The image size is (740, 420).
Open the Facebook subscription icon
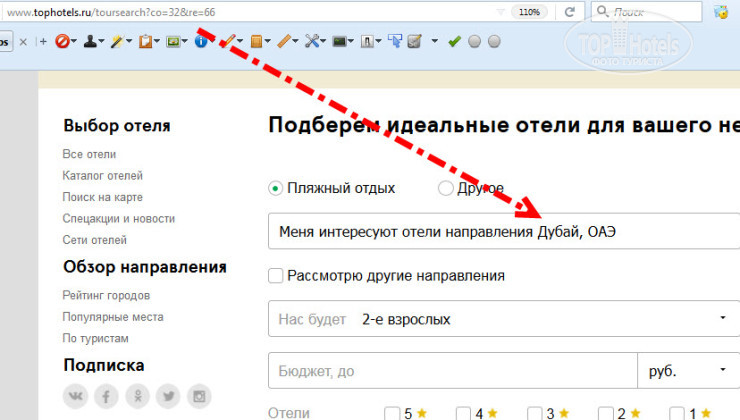click(107, 397)
